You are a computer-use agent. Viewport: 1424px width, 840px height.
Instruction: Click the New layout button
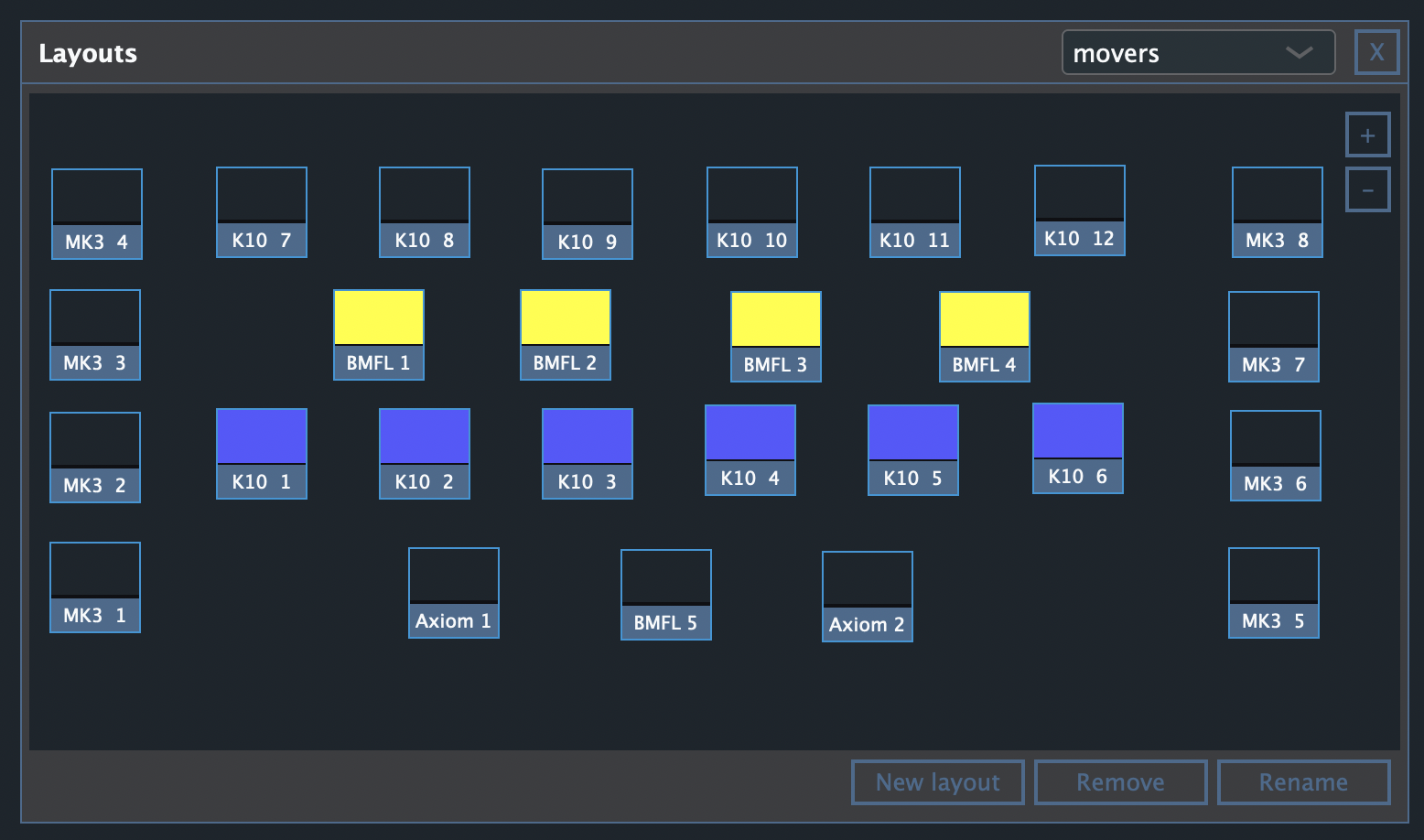937,782
